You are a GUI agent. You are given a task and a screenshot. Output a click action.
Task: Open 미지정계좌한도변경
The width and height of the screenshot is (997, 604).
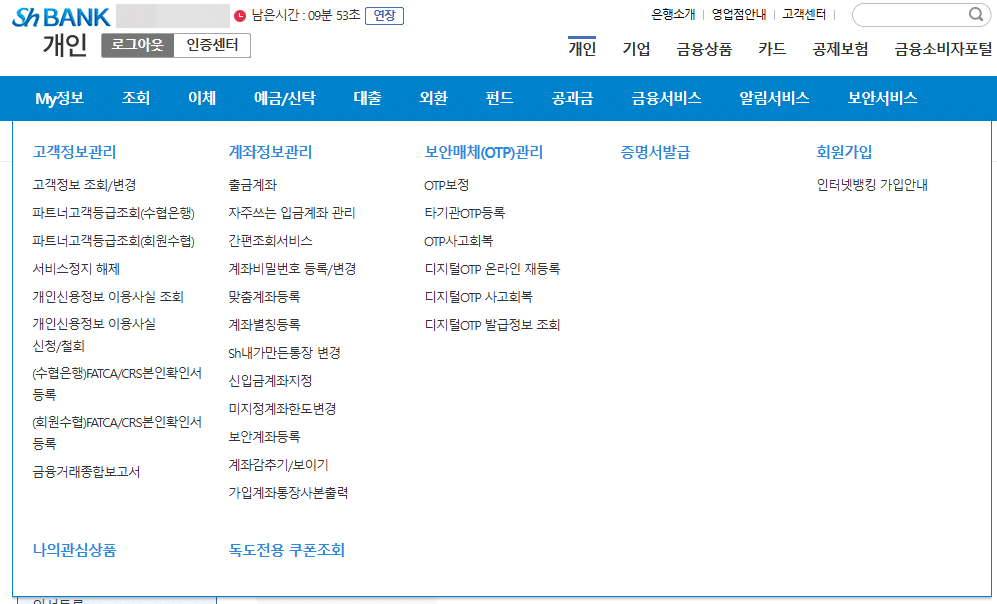tap(282, 409)
